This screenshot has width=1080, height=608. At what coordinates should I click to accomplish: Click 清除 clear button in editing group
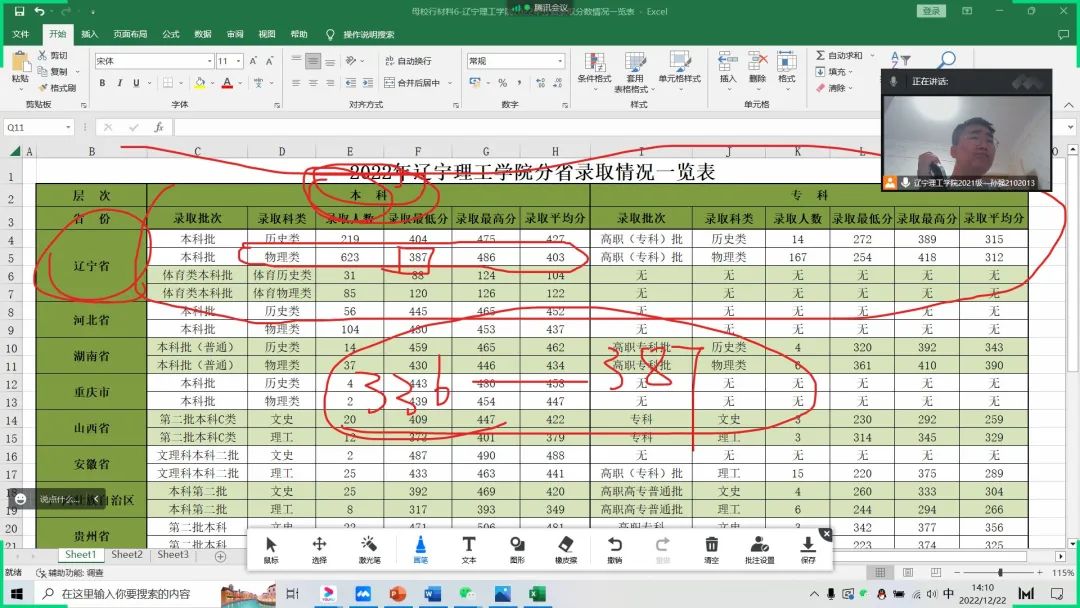click(x=835, y=87)
